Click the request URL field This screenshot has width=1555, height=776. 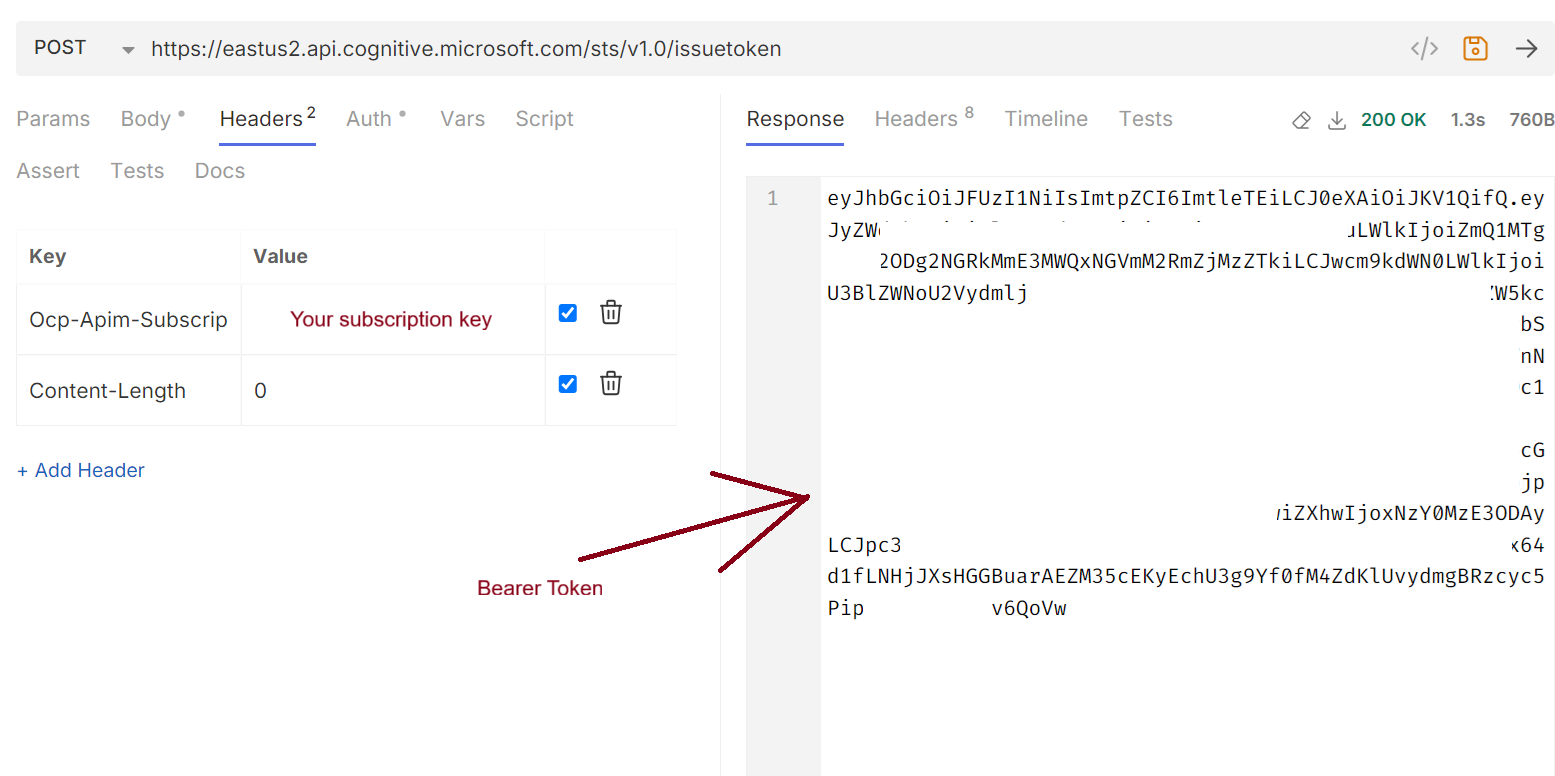pyautogui.click(x=466, y=48)
